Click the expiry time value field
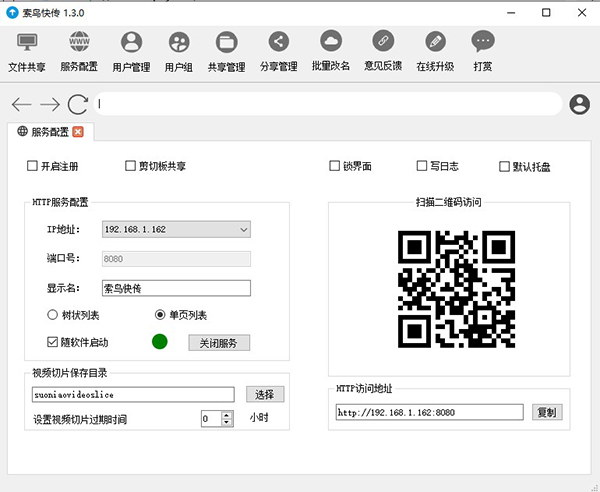The height and width of the screenshot is (492, 600). (212, 419)
